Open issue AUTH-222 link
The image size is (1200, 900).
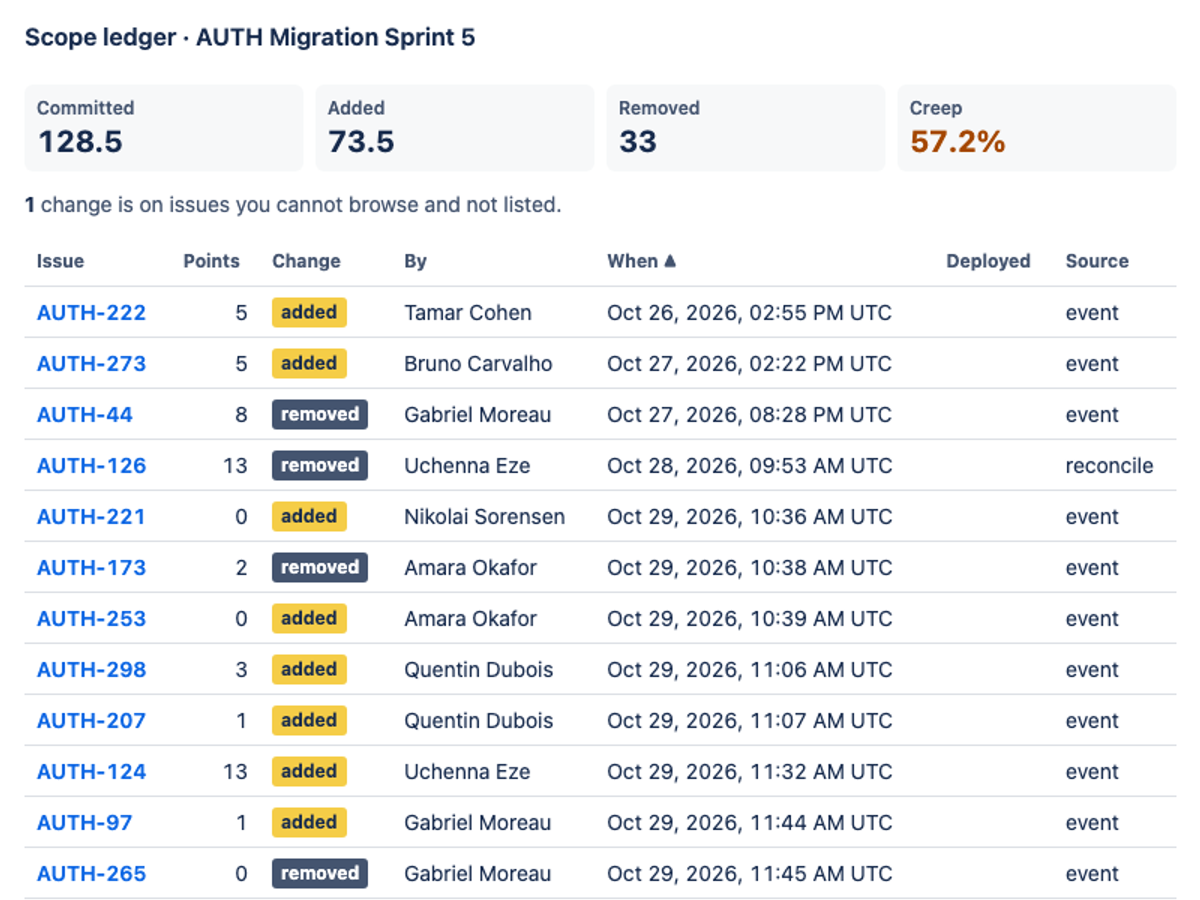(91, 313)
